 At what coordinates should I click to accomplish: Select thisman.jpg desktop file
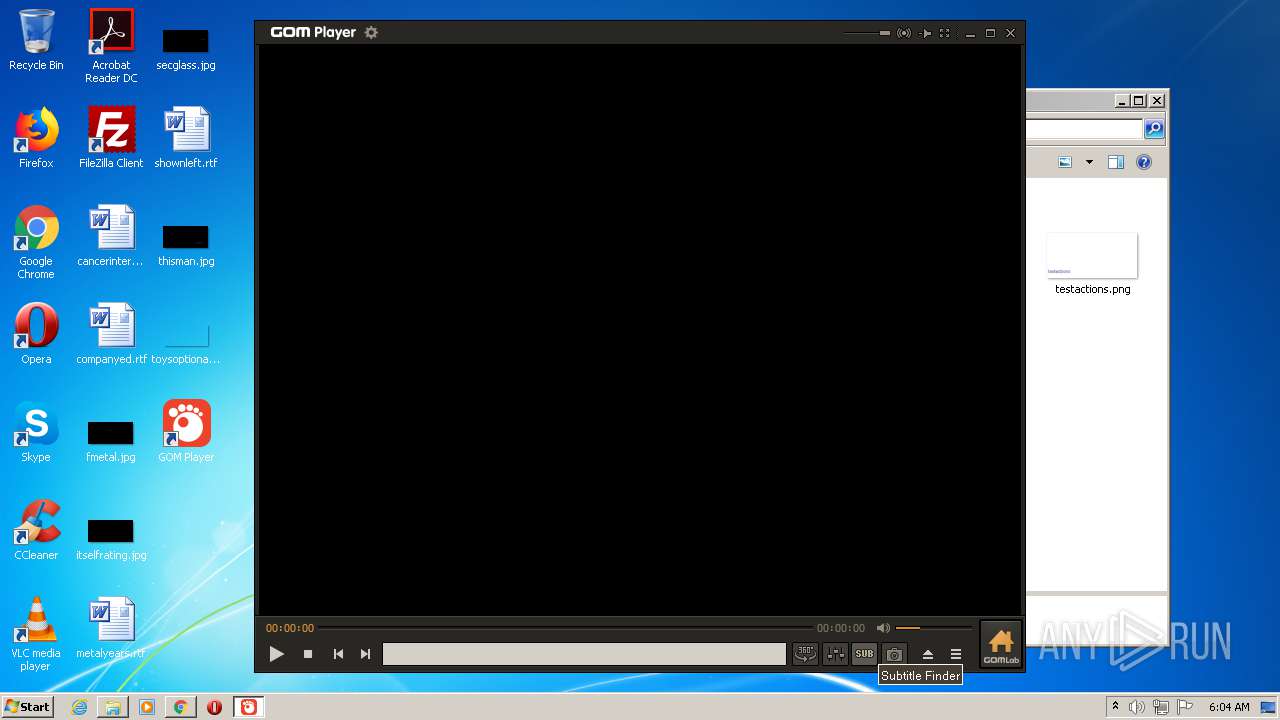(x=186, y=246)
